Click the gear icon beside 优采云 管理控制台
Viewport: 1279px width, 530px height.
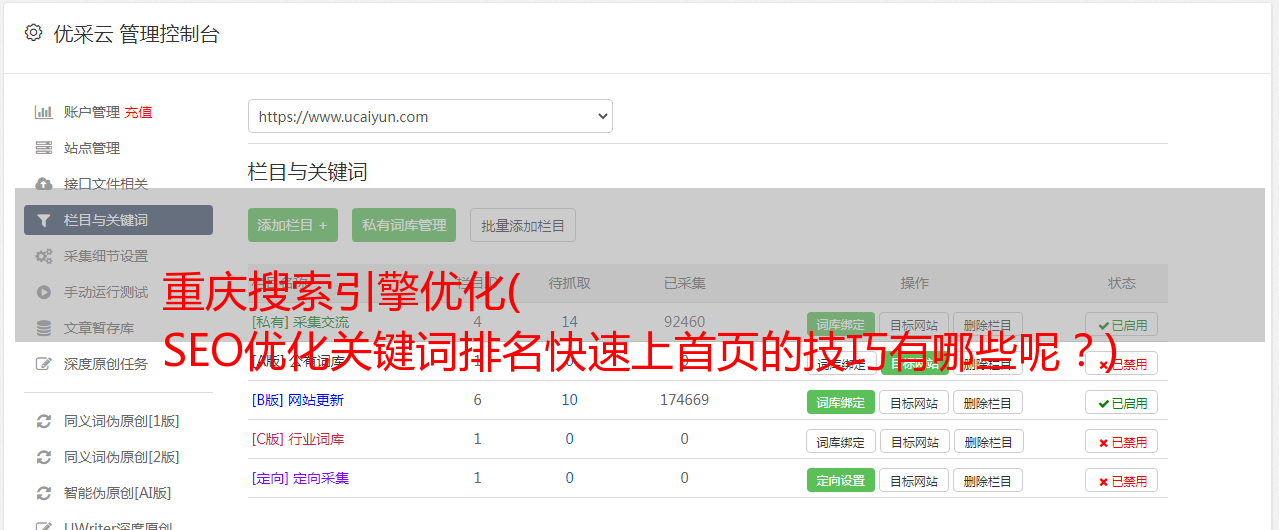[x=33, y=33]
